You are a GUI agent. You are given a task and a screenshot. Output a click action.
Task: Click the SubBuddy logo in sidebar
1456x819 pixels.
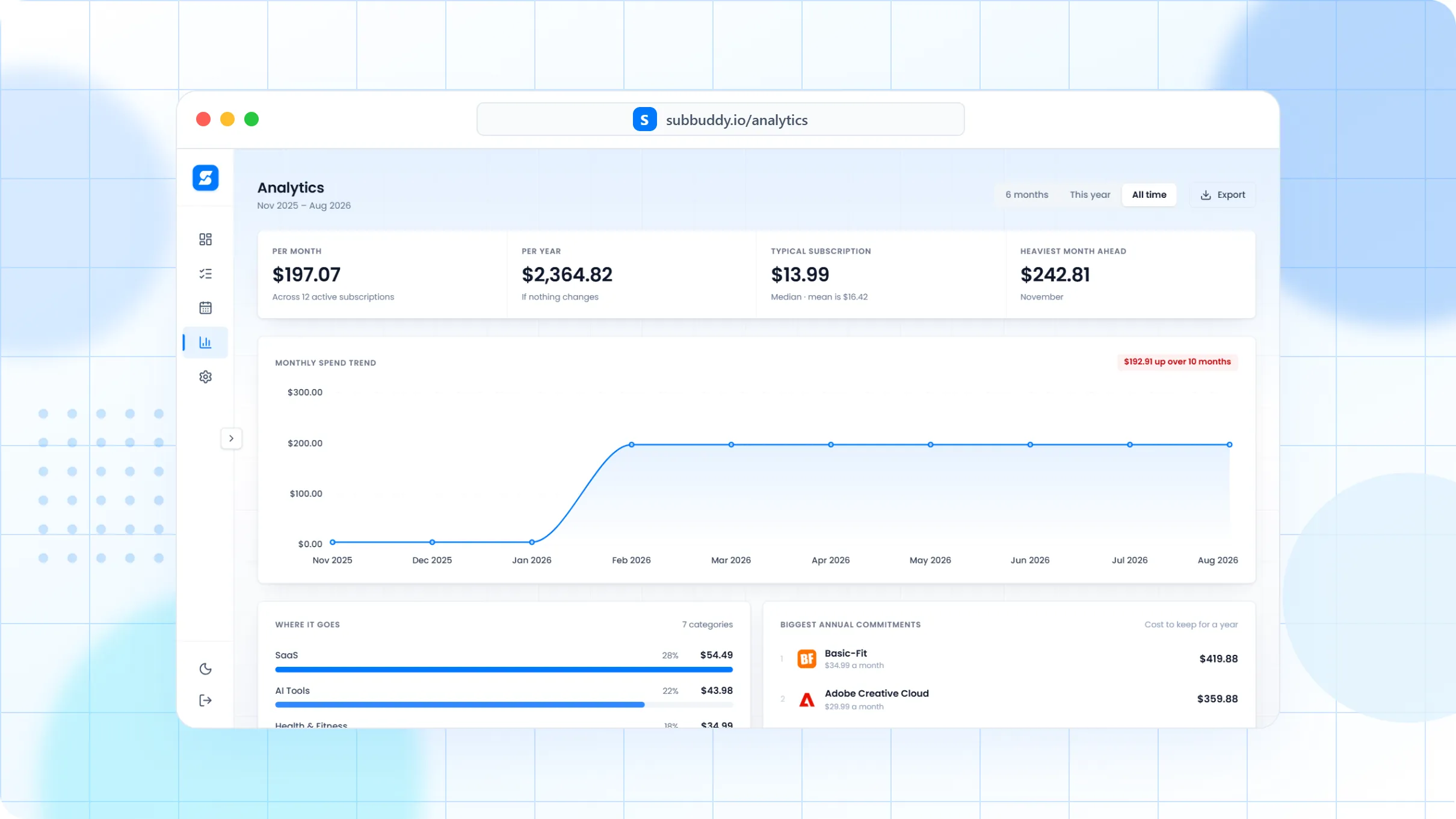coord(205,178)
